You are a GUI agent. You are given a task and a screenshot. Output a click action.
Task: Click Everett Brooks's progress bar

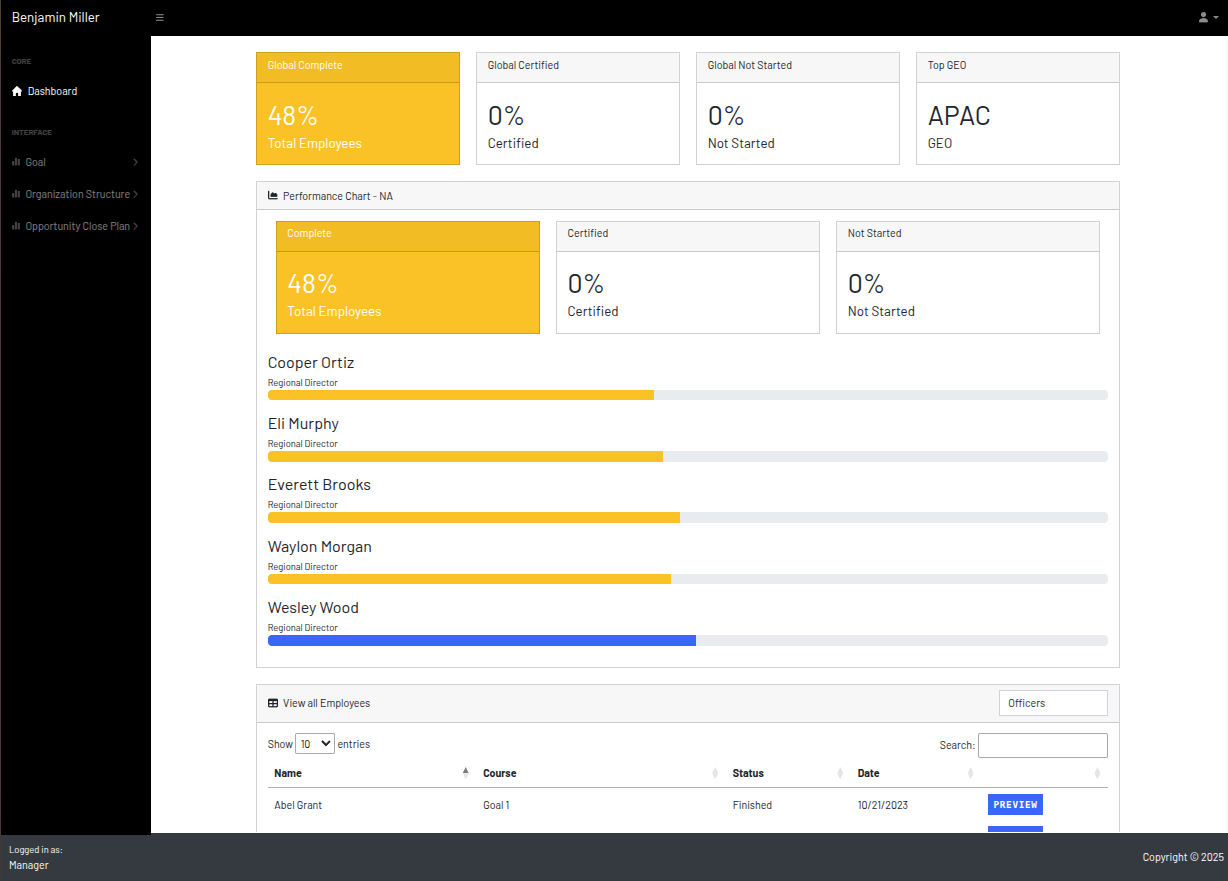point(474,517)
